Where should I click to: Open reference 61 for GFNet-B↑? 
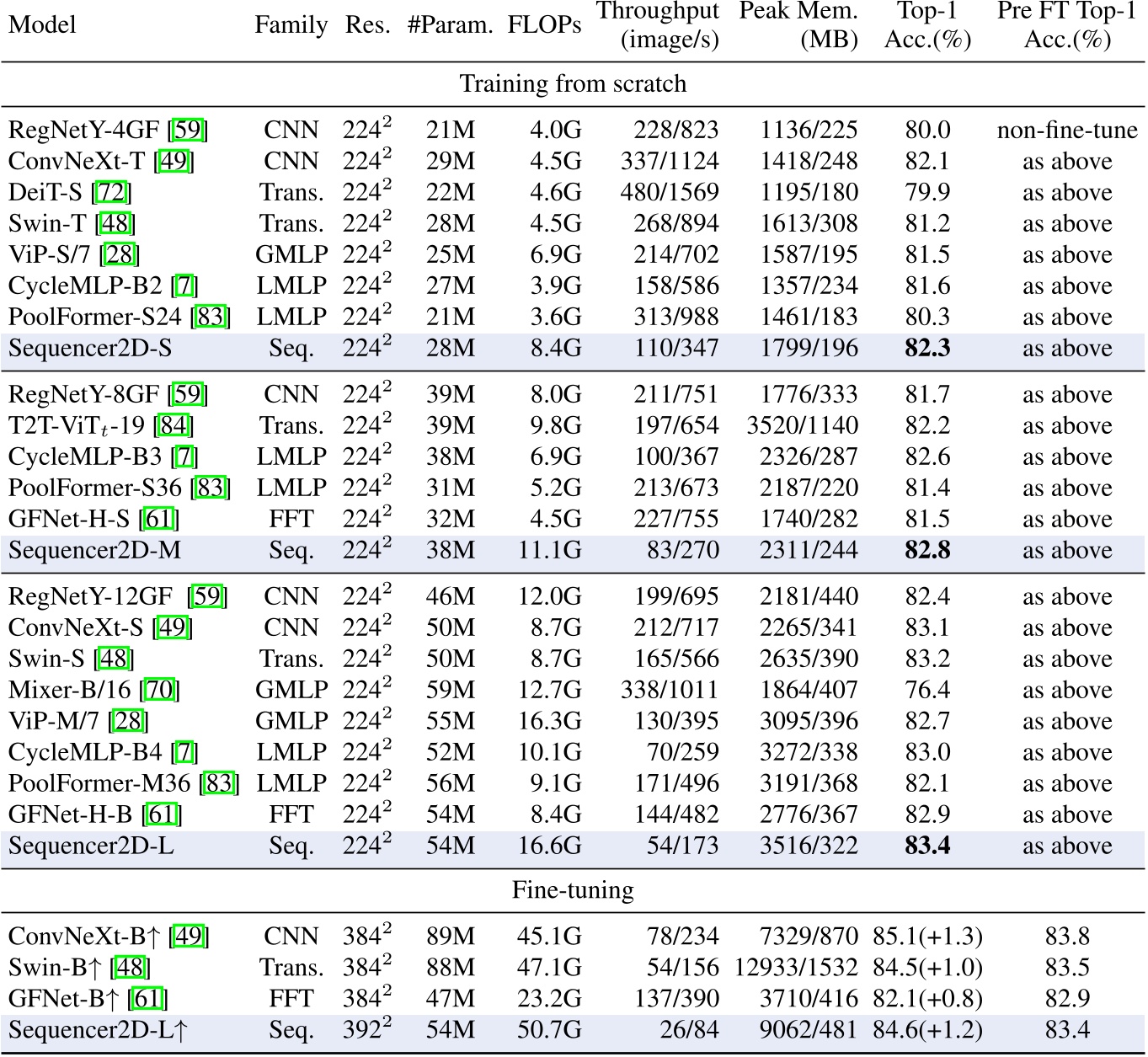pyautogui.click(x=147, y=999)
